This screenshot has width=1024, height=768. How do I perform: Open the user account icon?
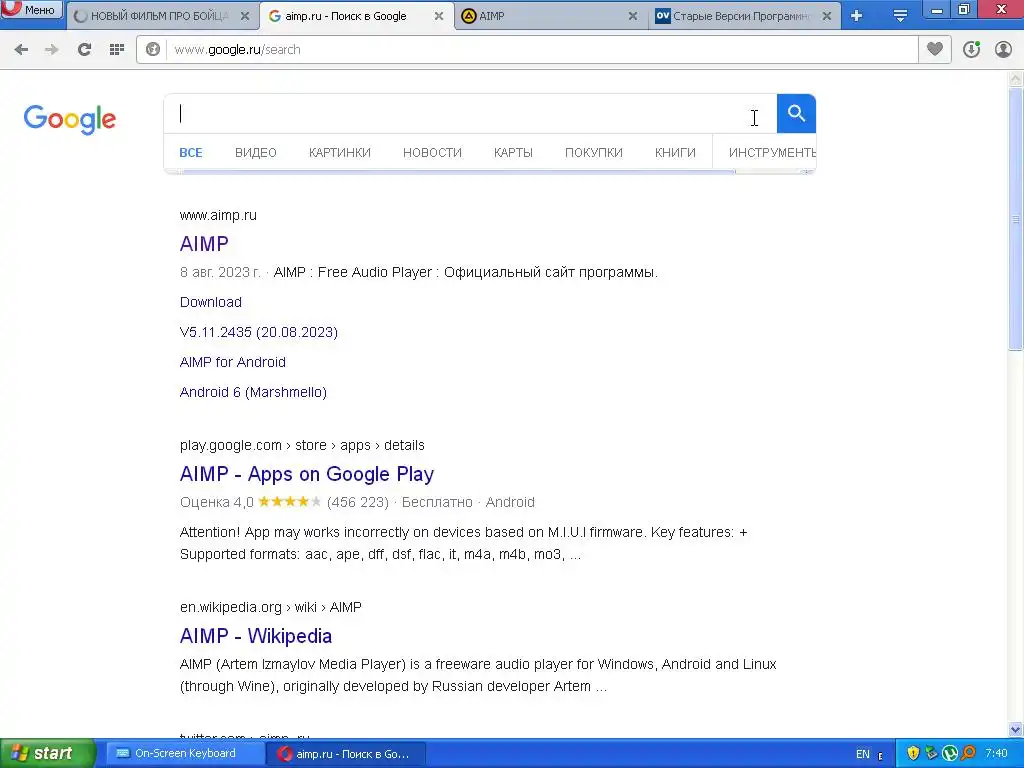click(x=1003, y=49)
